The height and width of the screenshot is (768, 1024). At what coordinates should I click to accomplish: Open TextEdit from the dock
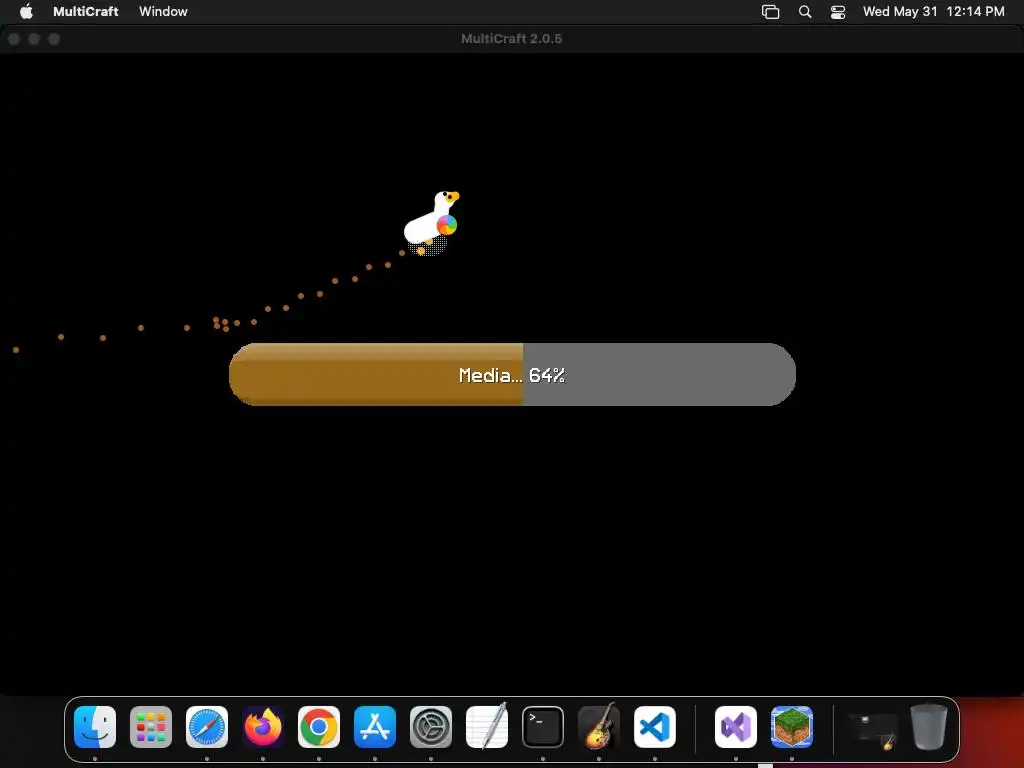pos(487,726)
